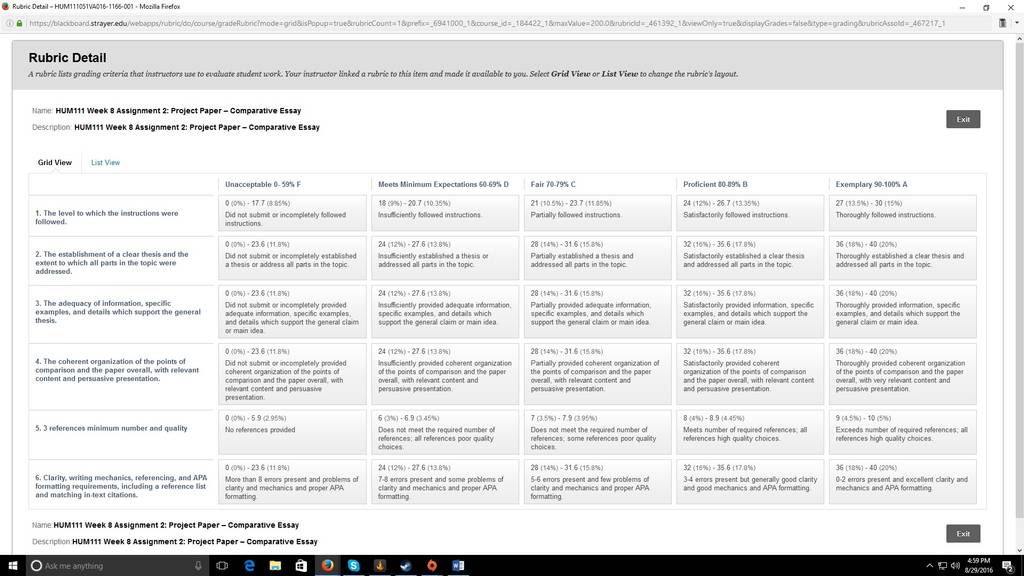Open the dropdown arrow right of the address bar

[x=1017, y=24]
